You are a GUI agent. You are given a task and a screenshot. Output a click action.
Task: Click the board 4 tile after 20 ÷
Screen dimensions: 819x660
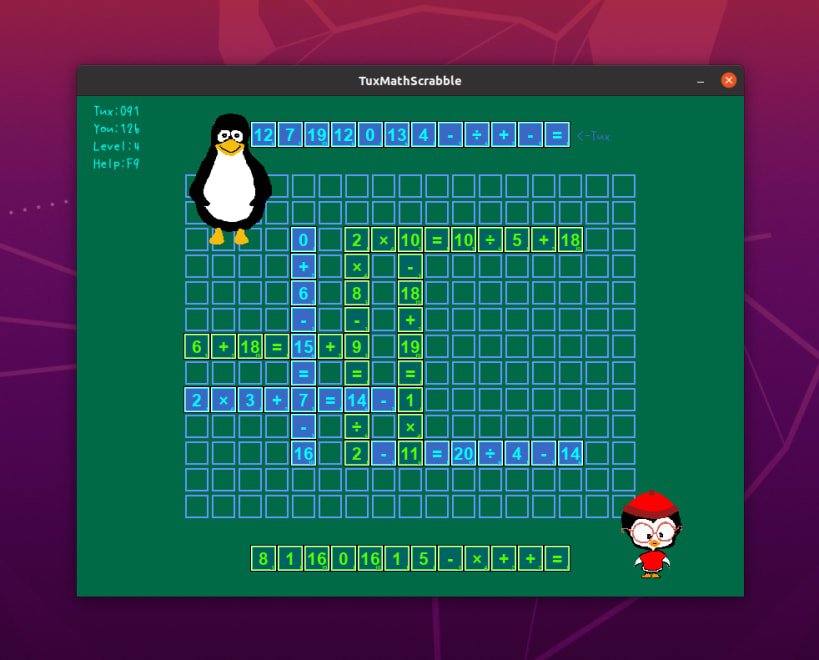pos(517,453)
